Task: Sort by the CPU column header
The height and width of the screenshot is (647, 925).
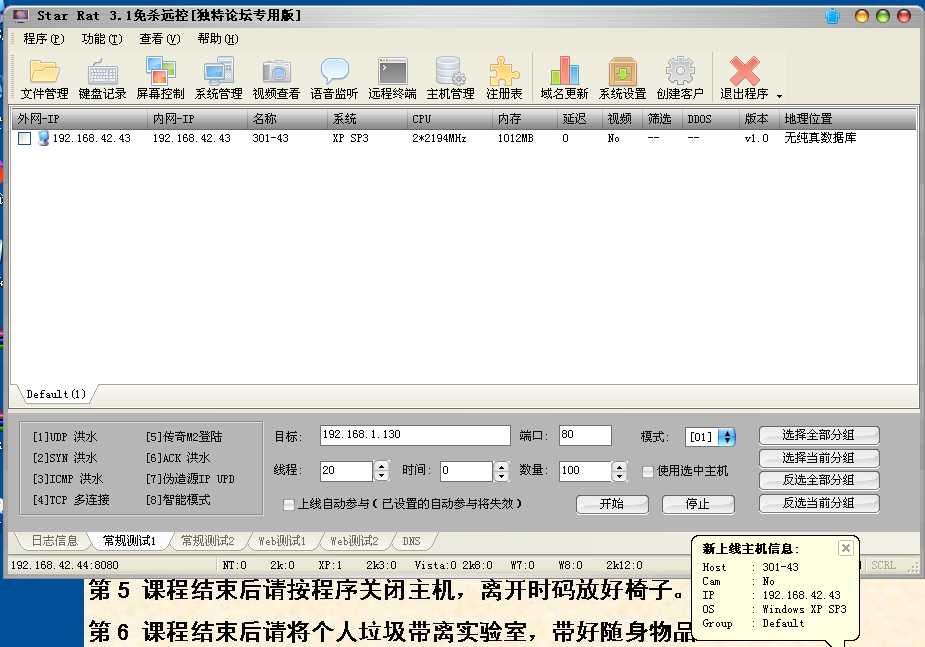Action: (449, 119)
